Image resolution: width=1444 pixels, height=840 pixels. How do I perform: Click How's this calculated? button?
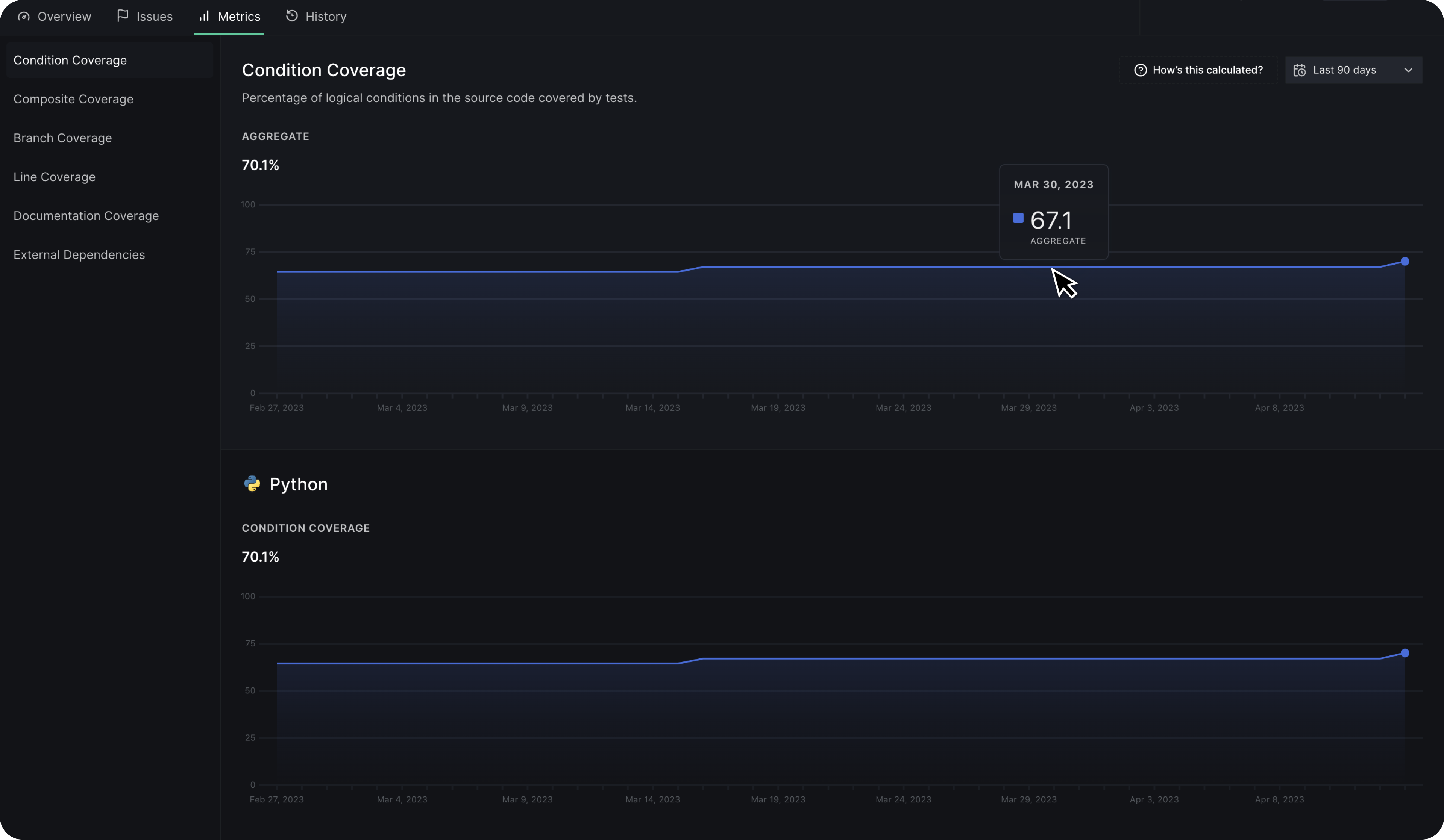(x=1198, y=70)
